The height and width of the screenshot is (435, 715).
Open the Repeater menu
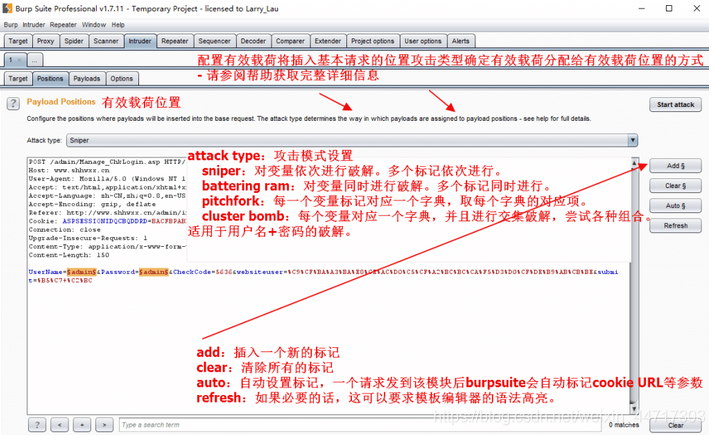[x=63, y=25]
